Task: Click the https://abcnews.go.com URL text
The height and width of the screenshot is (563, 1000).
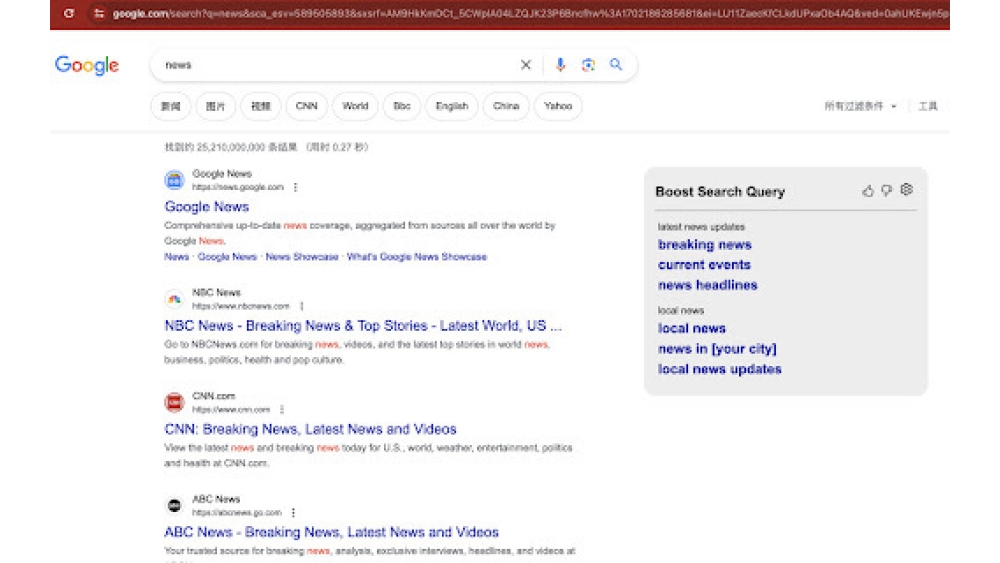Action: coord(237,513)
